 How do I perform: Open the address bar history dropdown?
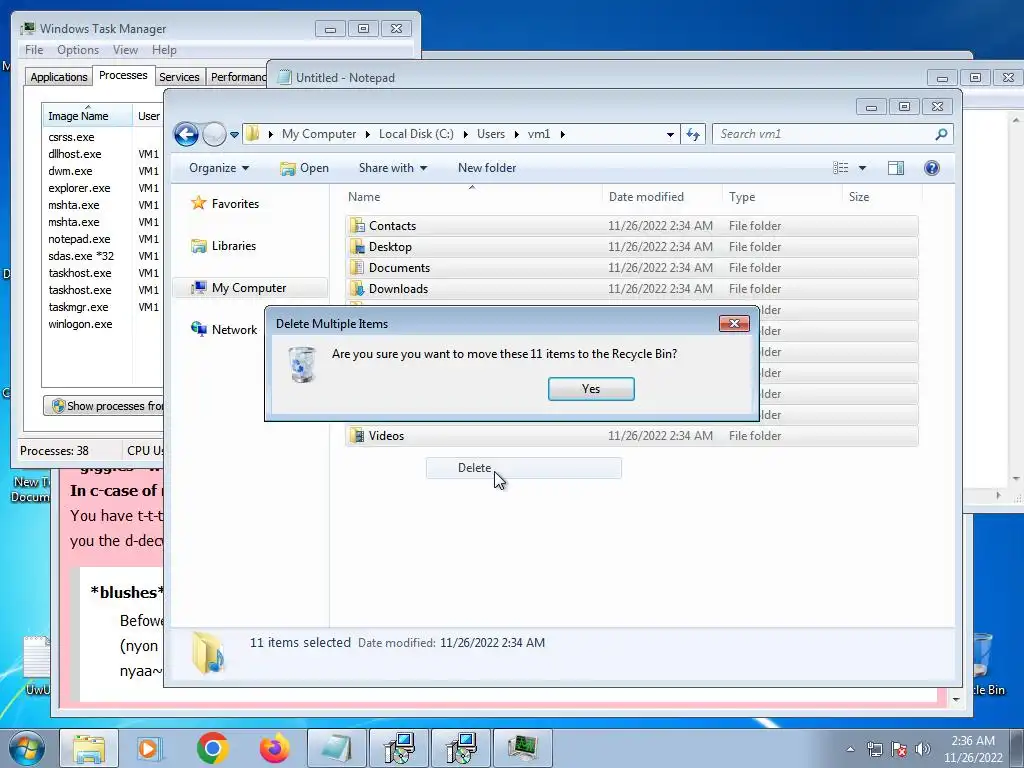tap(670, 135)
